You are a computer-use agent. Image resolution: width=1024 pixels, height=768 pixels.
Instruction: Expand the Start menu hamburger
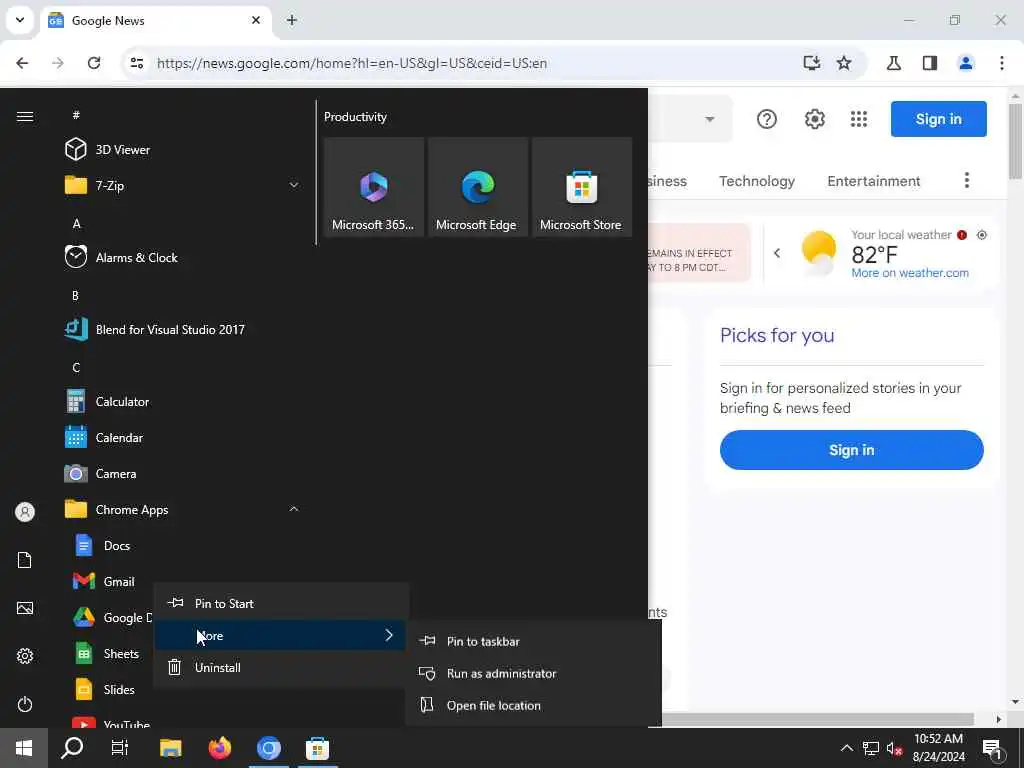pyautogui.click(x=25, y=116)
